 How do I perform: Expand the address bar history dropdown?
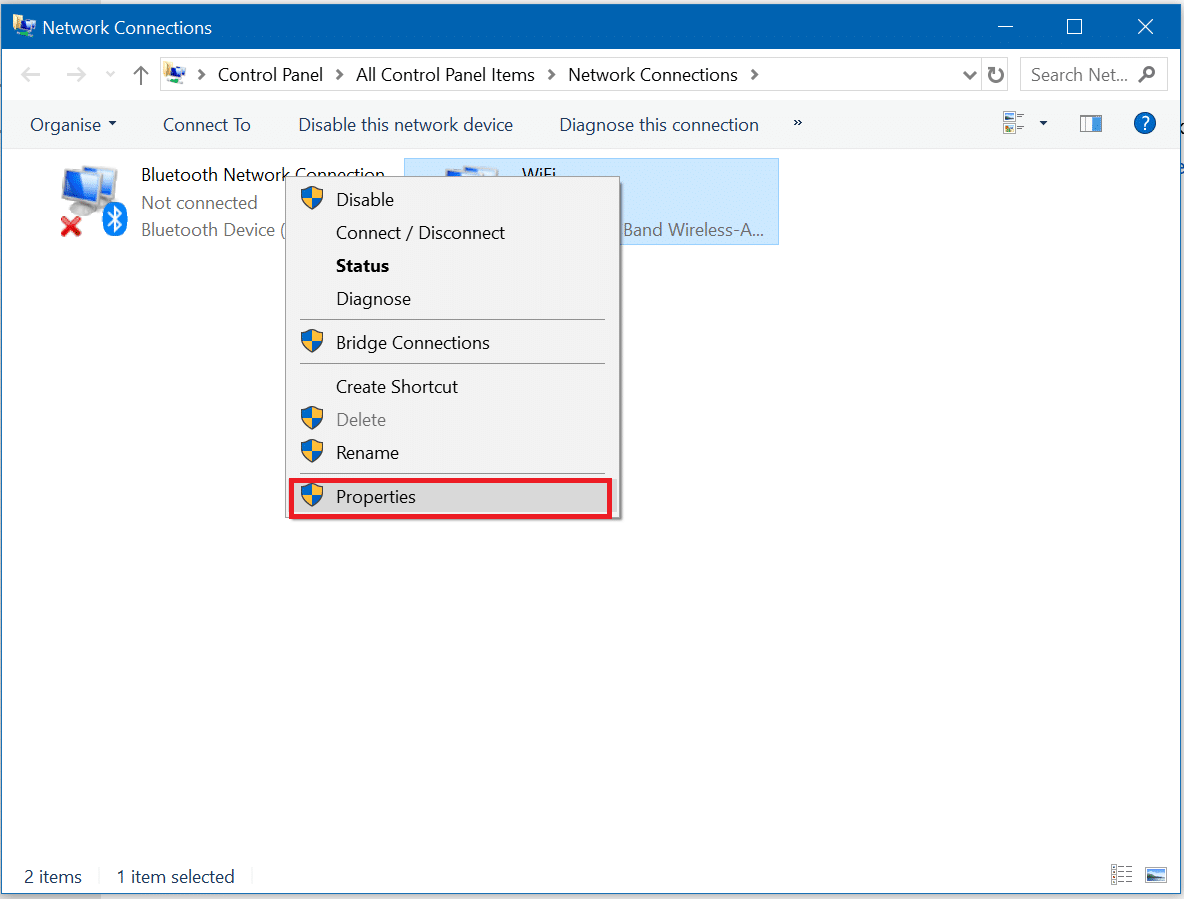pyautogui.click(x=969, y=75)
